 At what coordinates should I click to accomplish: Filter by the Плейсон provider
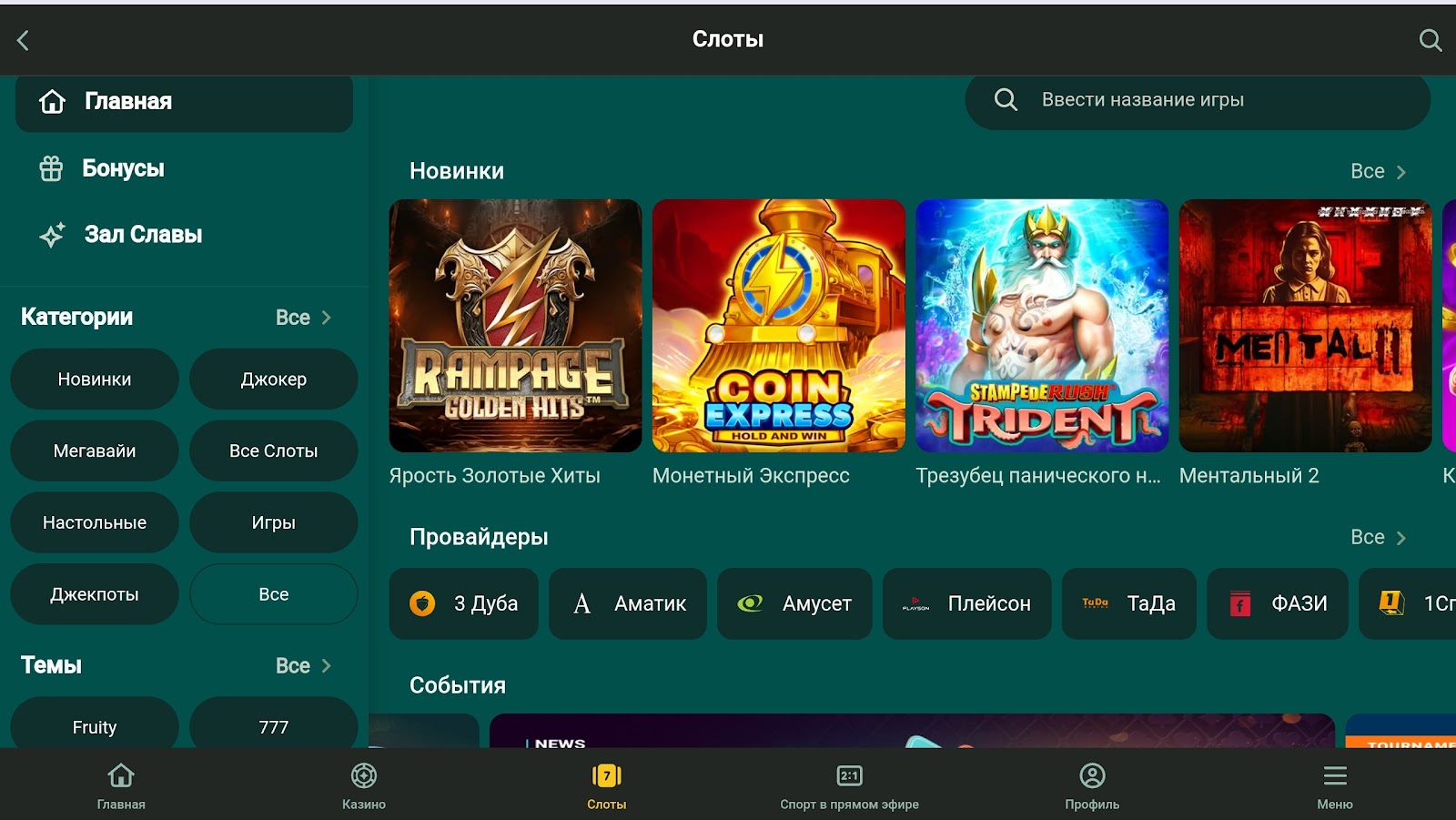tap(966, 603)
